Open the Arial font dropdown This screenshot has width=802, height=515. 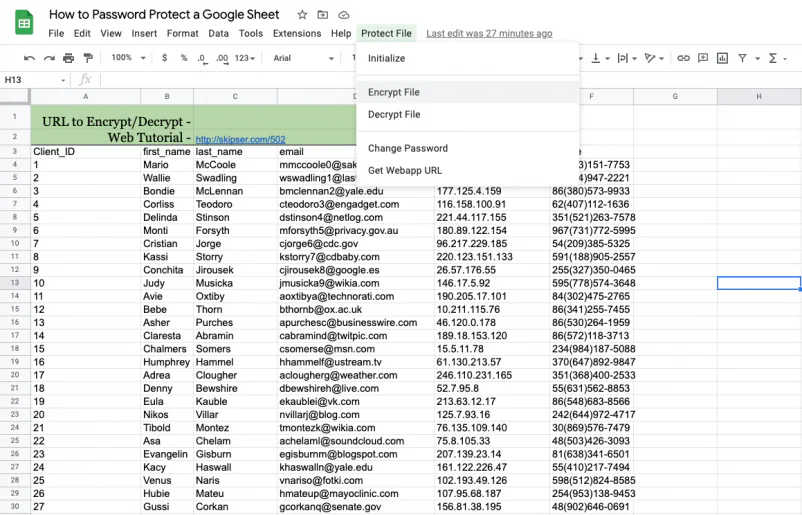coord(303,58)
